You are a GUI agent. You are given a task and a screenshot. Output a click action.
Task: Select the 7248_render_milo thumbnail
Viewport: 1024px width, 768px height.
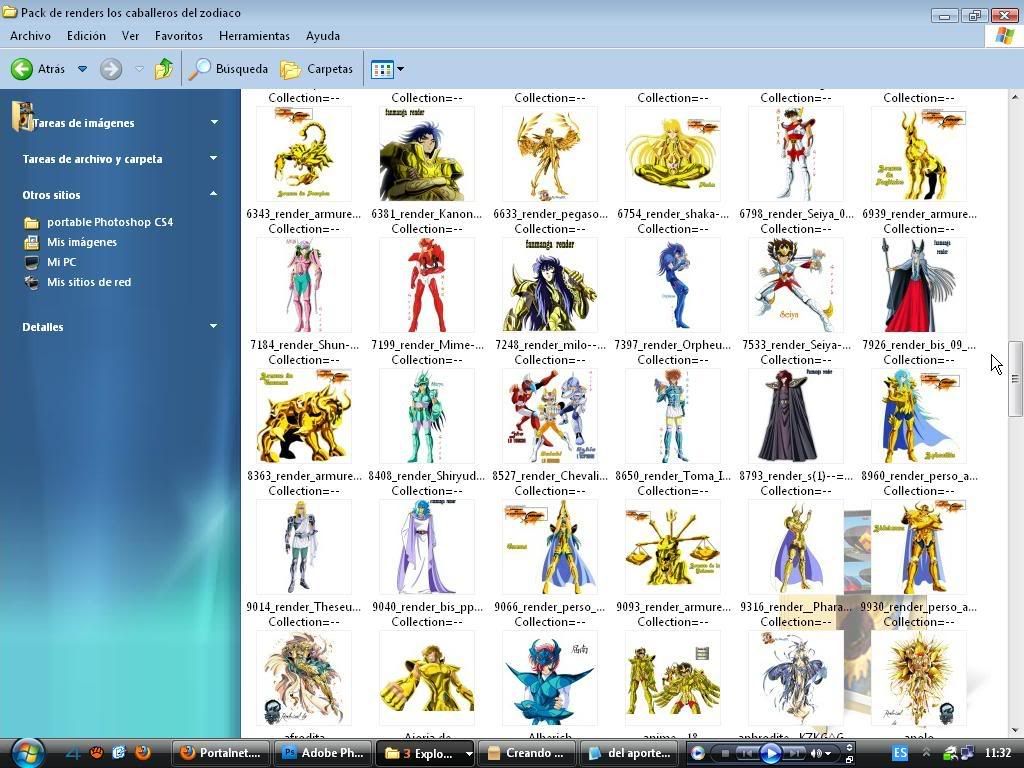(549, 285)
